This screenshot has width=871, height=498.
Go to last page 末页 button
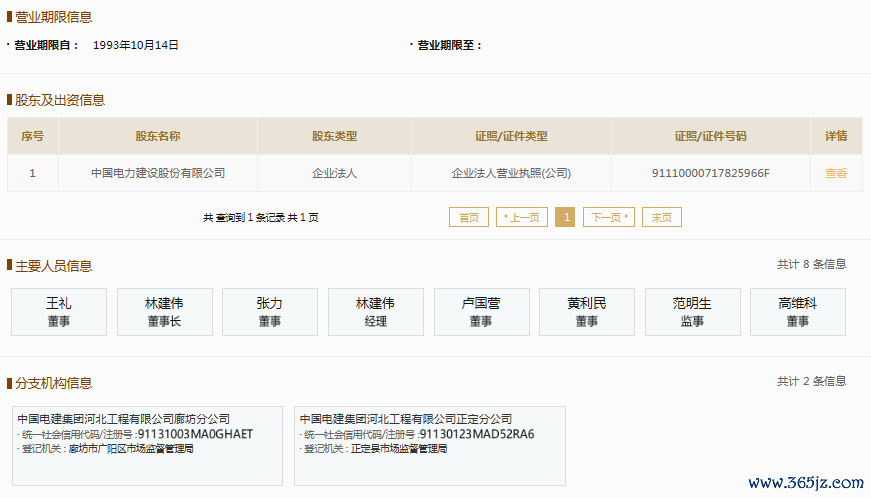[662, 217]
